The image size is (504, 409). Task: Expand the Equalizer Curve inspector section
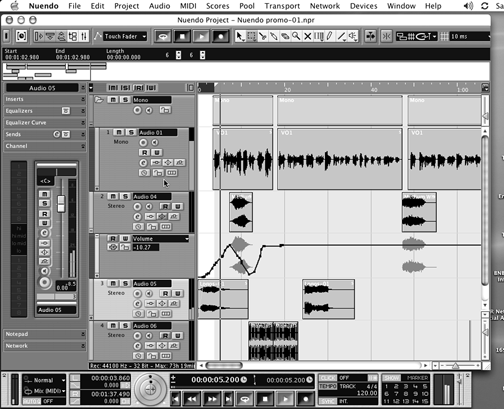pos(45,122)
